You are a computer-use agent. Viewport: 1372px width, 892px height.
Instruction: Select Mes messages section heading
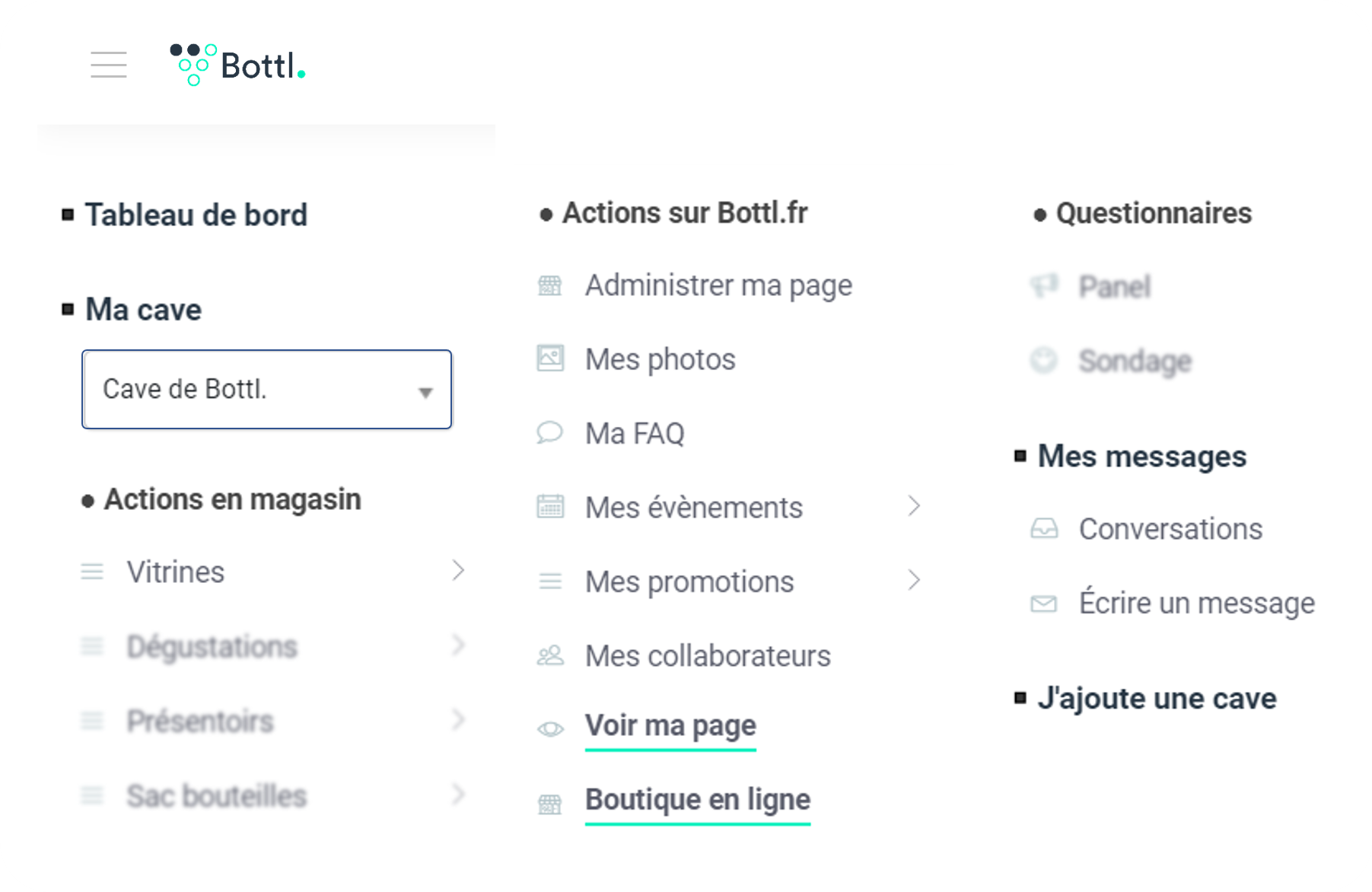tap(1142, 456)
